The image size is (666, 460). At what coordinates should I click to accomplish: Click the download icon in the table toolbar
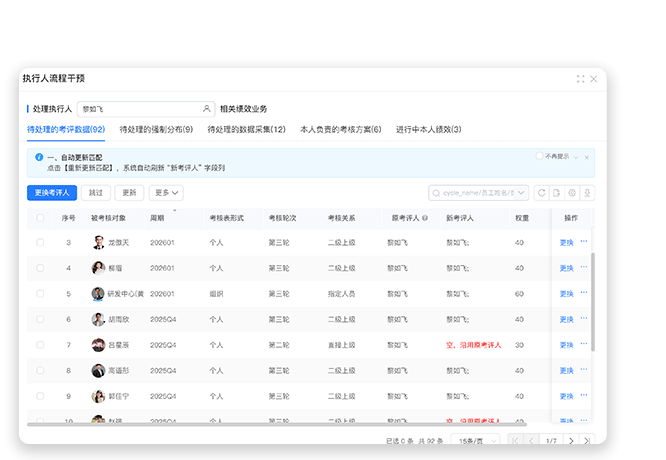click(x=588, y=193)
